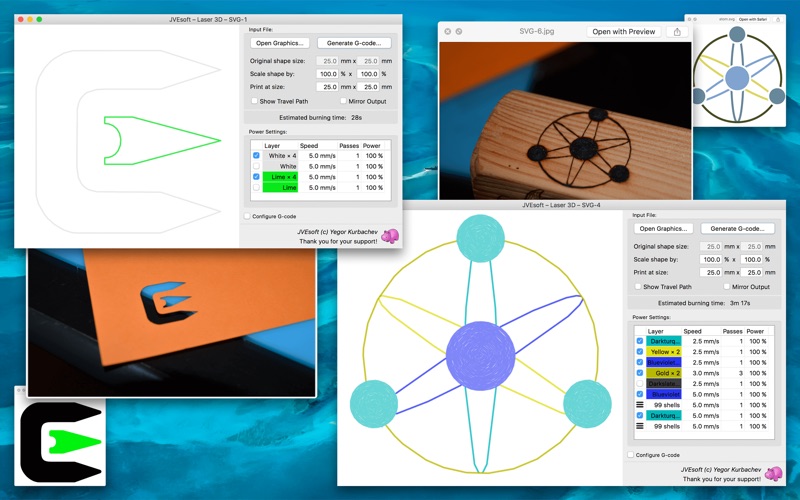Screen dimensions: 800x500
Task: Enable Configure G-code in SVG-4 window
Action: [x=631, y=455]
